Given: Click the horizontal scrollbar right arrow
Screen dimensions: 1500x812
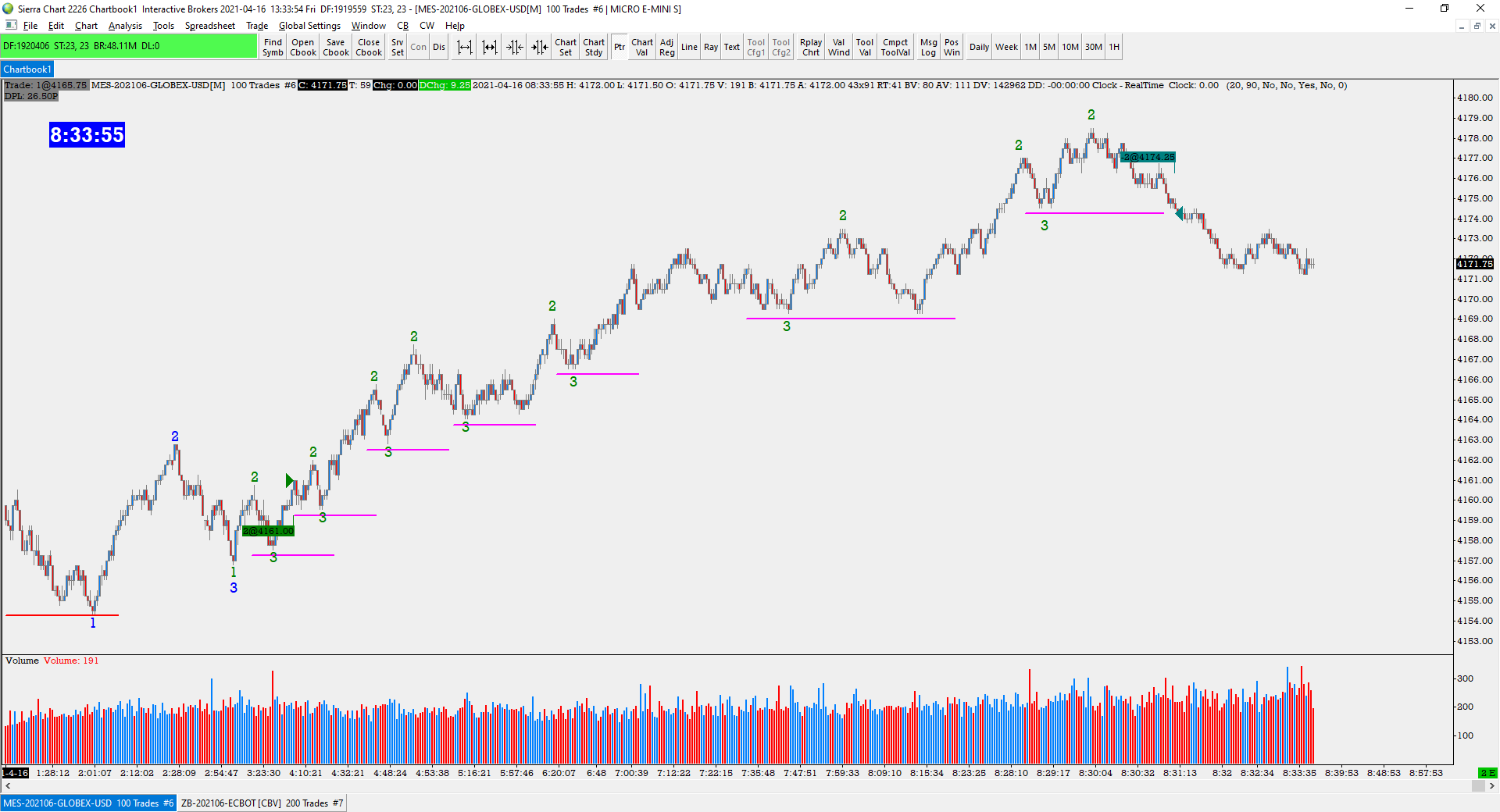Looking at the screenshot, I should point(1491,786).
